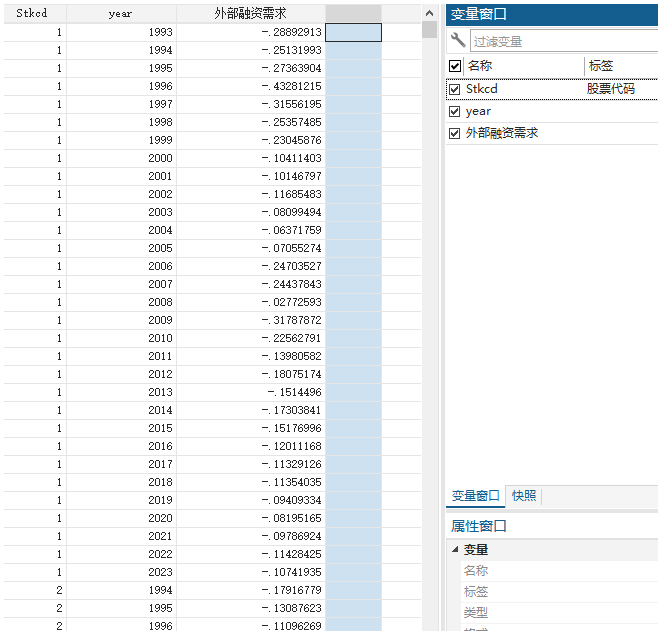Click the year cell 2005

pos(121,248)
